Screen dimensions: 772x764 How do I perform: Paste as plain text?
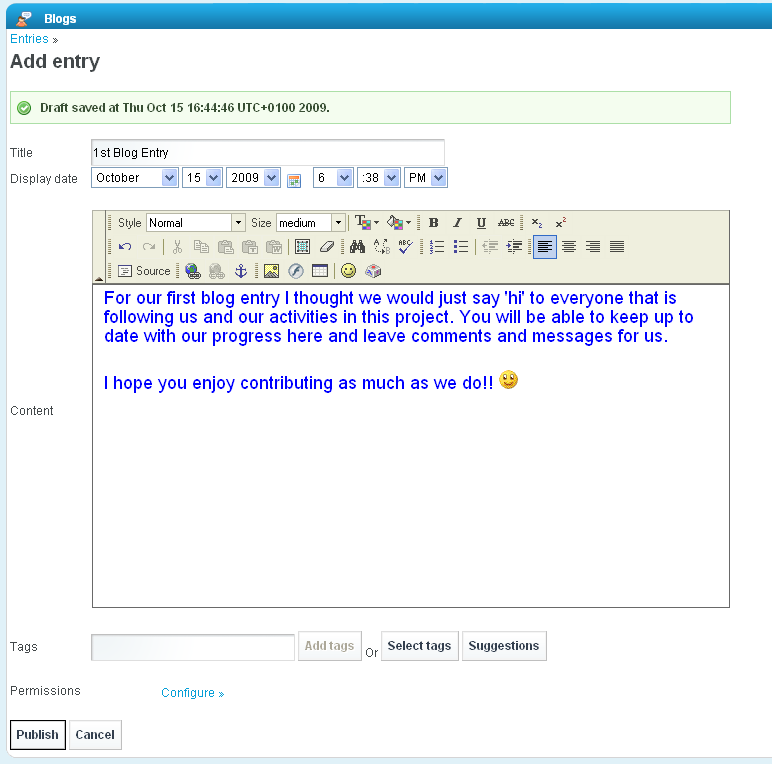coord(250,247)
